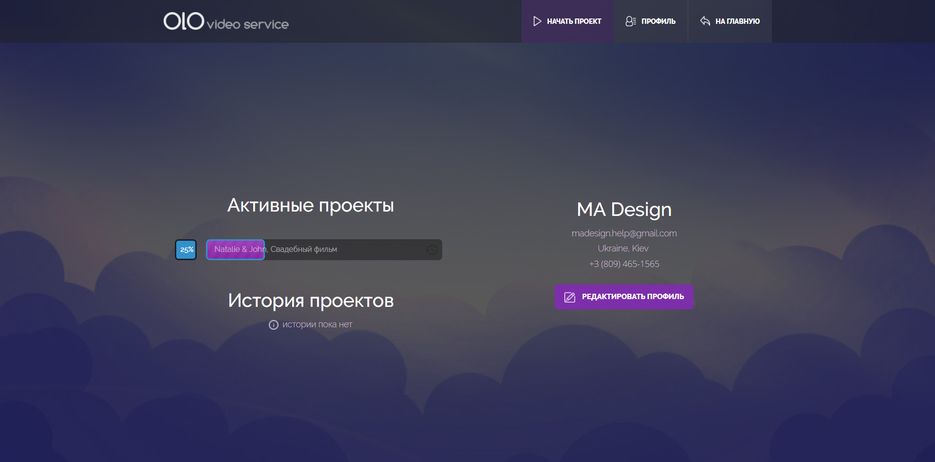The height and width of the screenshot is (462, 935).
Task: Click the OLO video service logo
Action: (226, 21)
